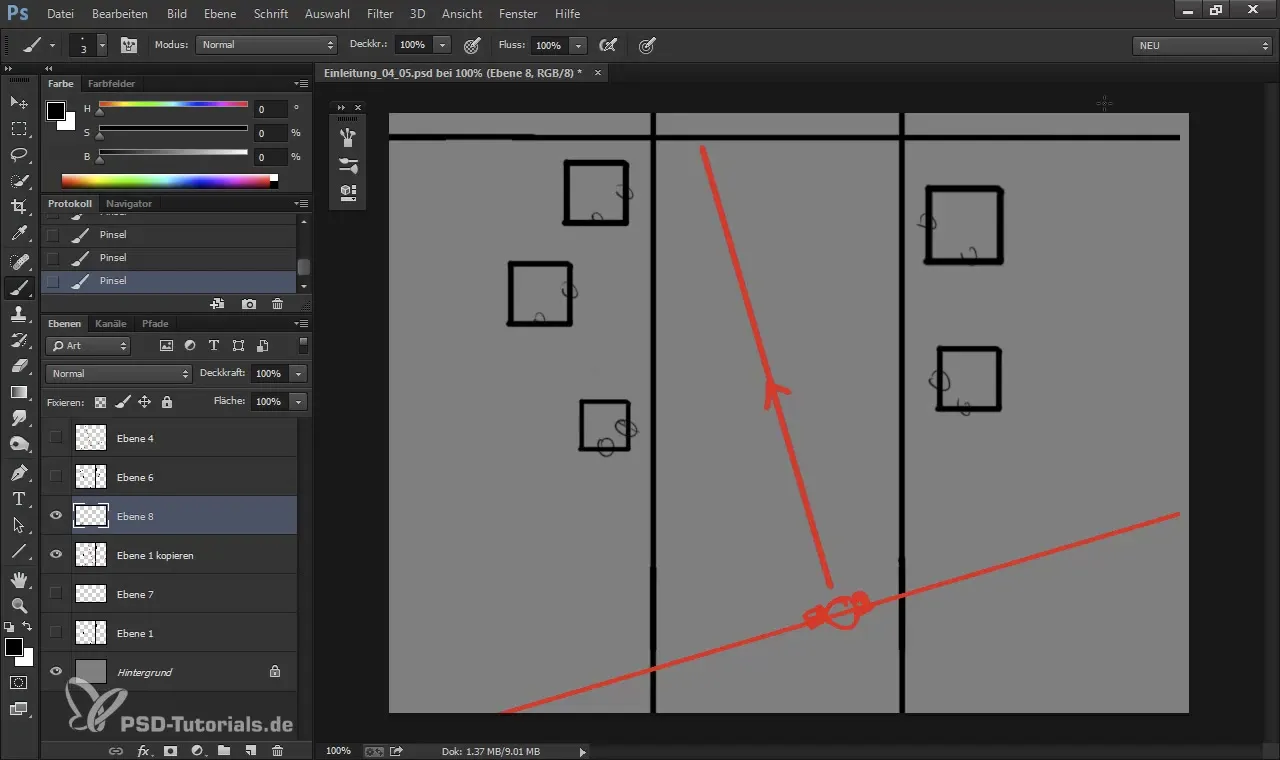
Task: Select the Lasso tool
Action: tap(19, 155)
